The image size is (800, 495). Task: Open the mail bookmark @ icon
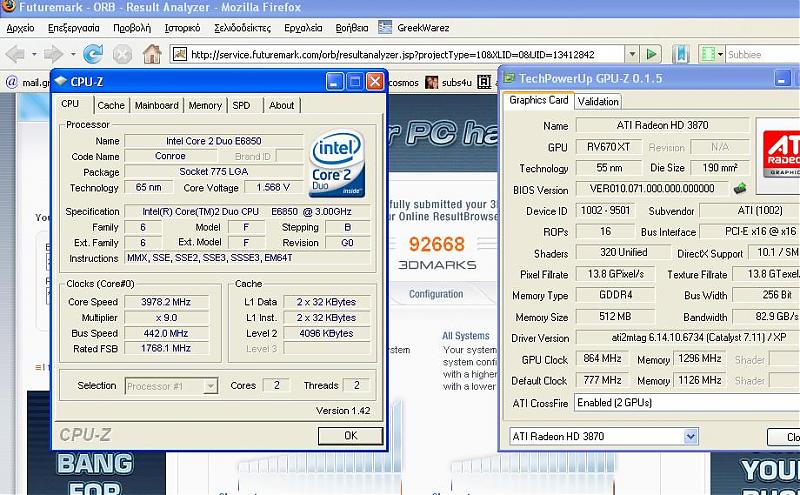point(11,82)
